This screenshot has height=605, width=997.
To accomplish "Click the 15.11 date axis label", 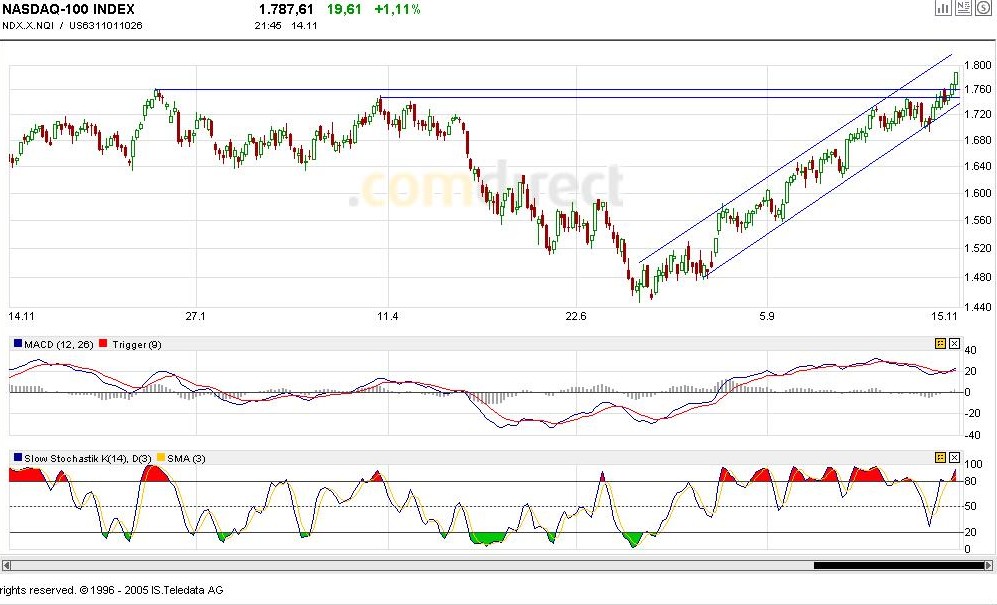I will click(945, 316).
